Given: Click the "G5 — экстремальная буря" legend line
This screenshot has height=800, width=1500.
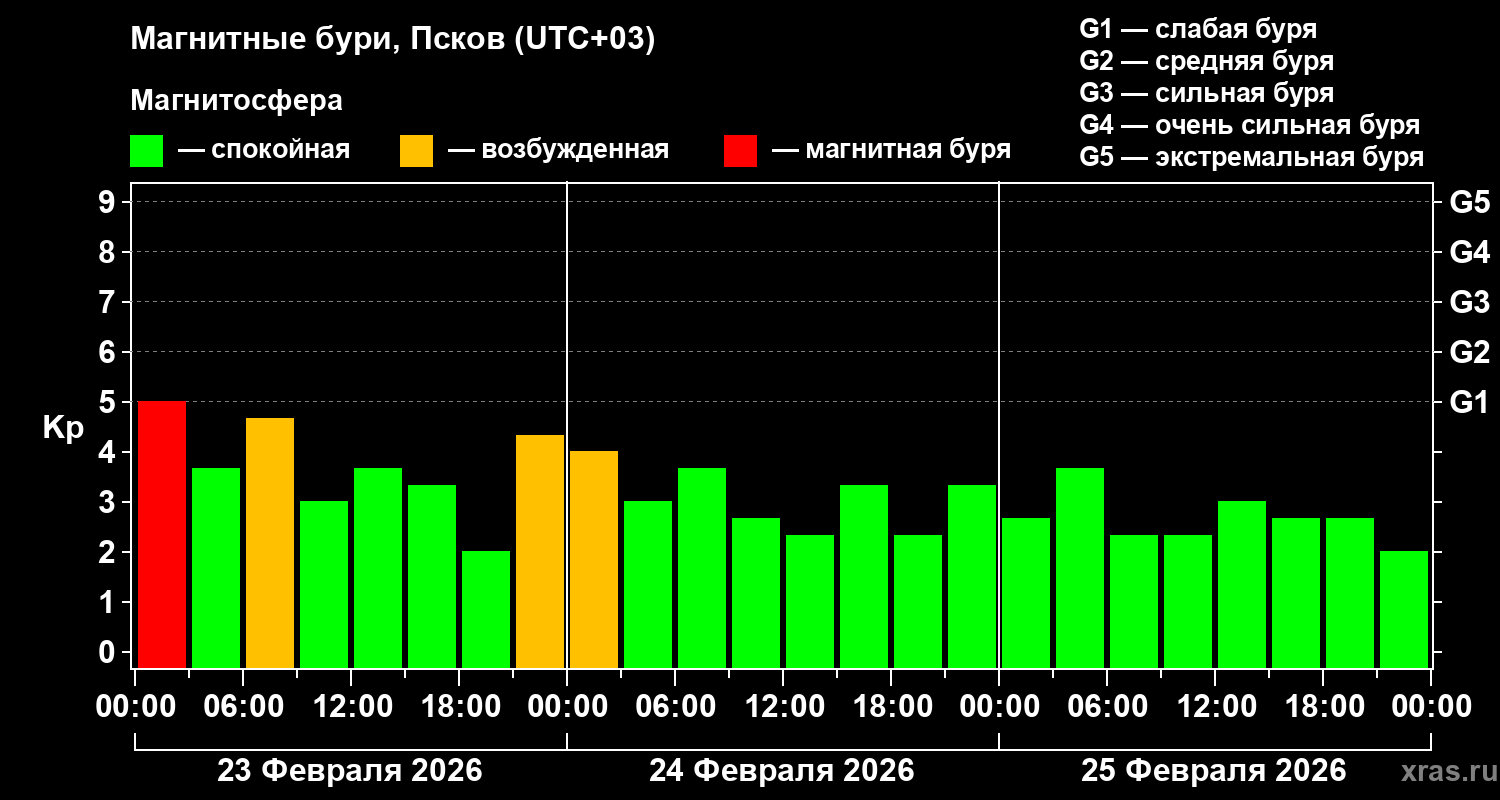Looking at the screenshot, I should pos(1251,158).
